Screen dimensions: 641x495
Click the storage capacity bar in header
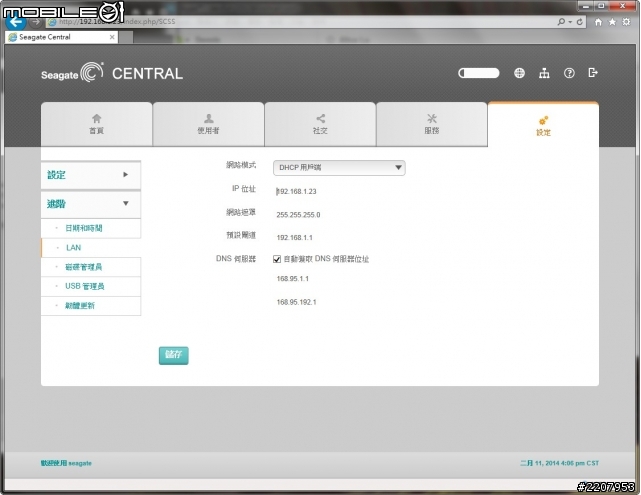(479, 73)
